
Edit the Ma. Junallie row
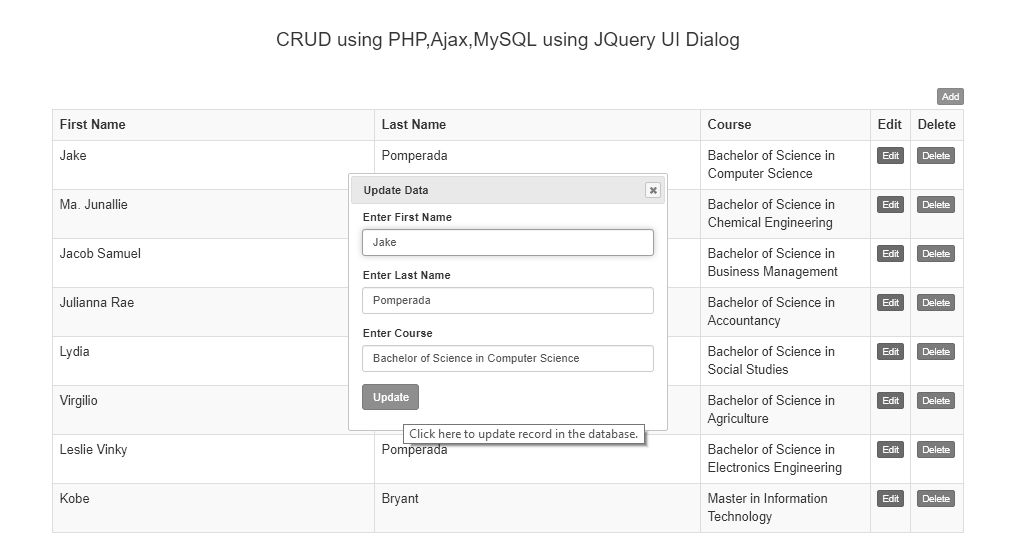pyautogui.click(x=890, y=204)
